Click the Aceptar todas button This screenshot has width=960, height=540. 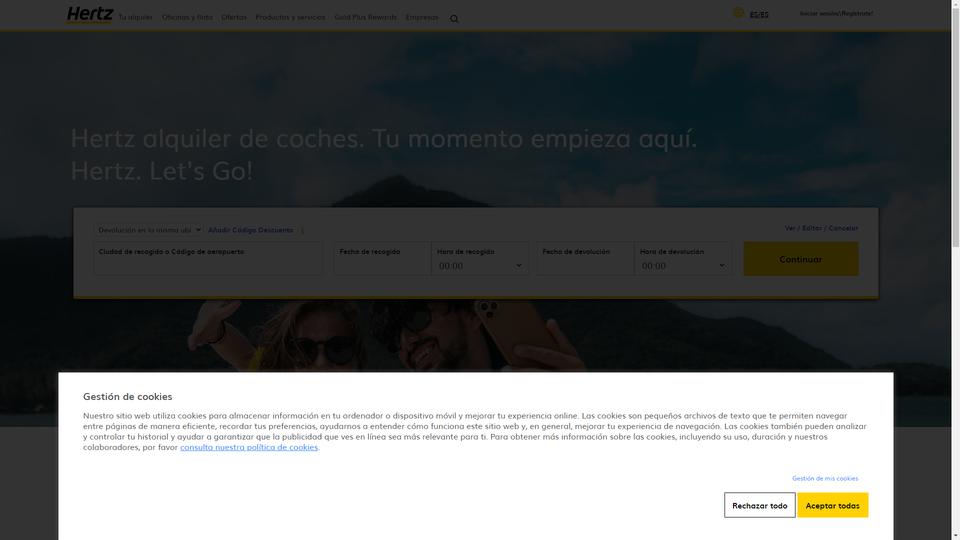pos(833,505)
